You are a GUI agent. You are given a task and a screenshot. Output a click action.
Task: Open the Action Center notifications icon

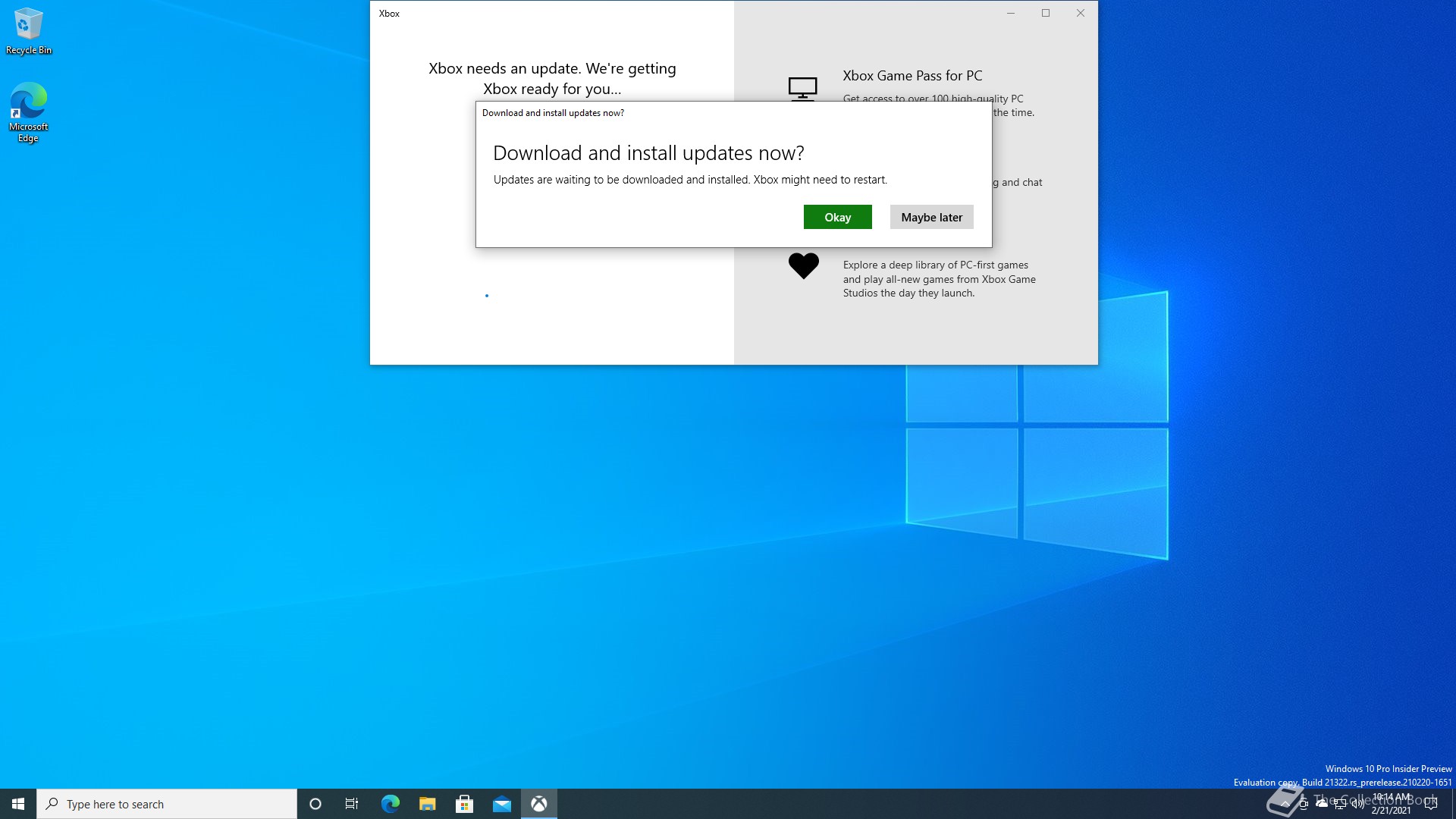tap(1431, 804)
